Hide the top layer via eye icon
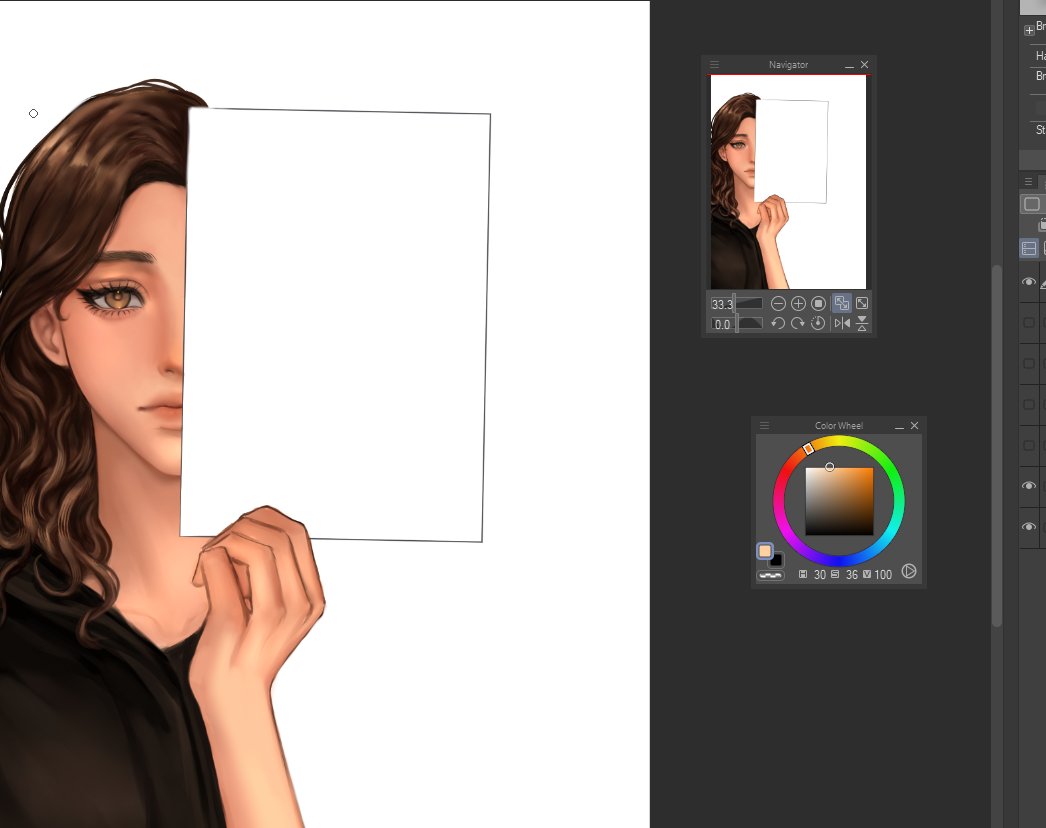This screenshot has width=1046, height=828. click(x=1029, y=282)
